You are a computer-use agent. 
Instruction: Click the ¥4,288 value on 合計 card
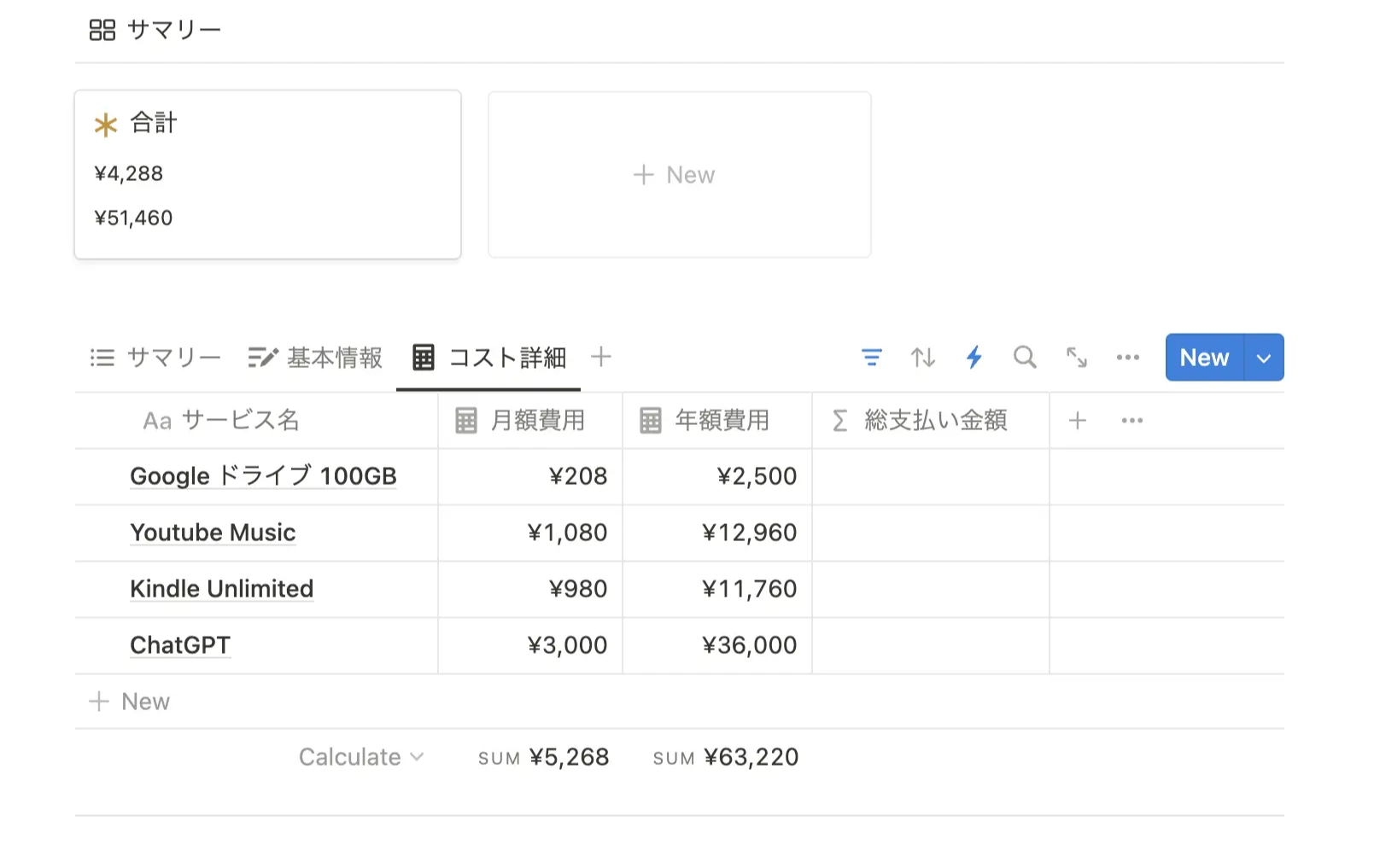(x=128, y=174)
